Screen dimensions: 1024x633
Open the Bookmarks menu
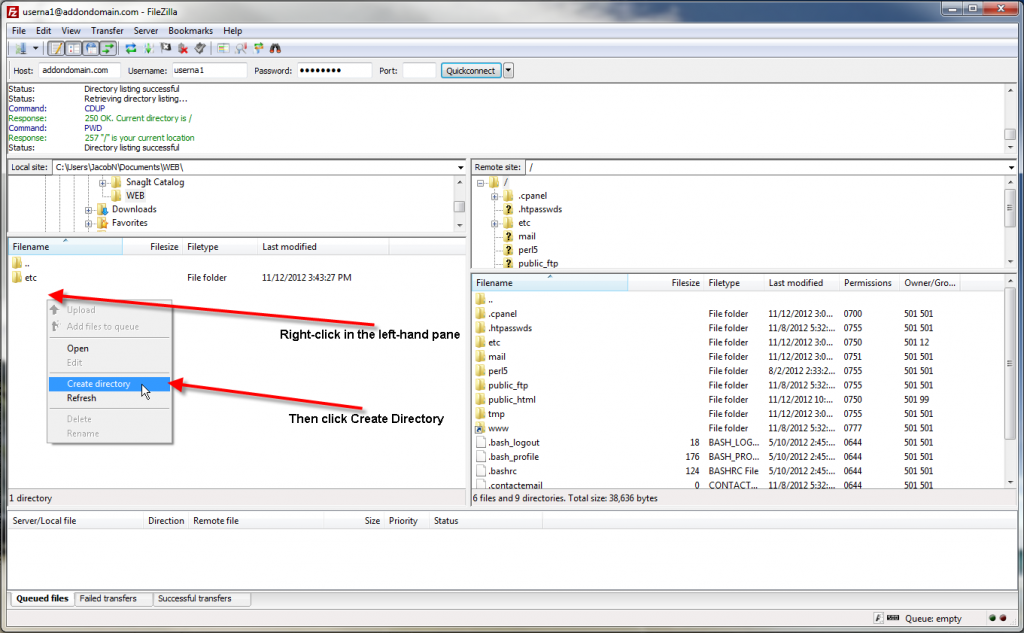click(190, 31)
